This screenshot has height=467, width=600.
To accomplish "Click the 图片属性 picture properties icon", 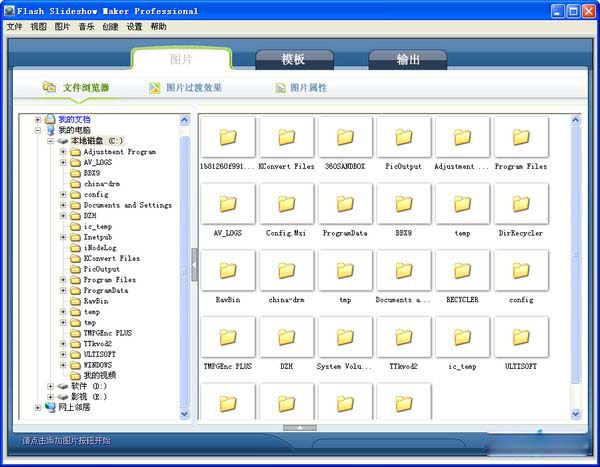I will click(x=281, y=88).
